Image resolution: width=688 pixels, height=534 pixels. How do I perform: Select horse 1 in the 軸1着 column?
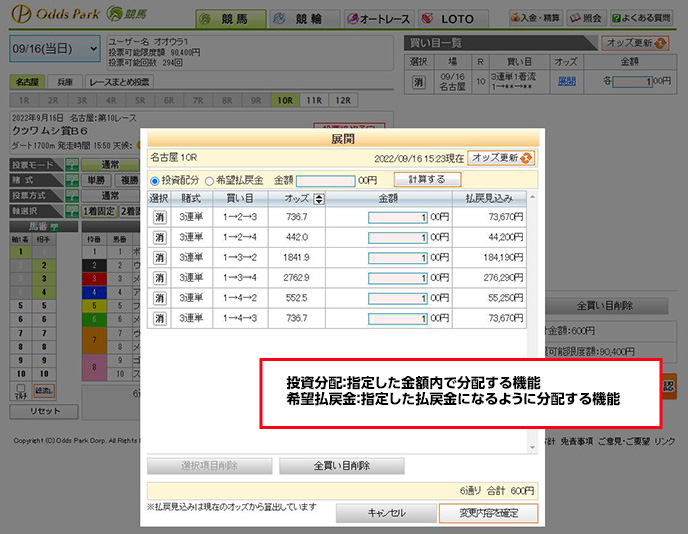point(21,252)
